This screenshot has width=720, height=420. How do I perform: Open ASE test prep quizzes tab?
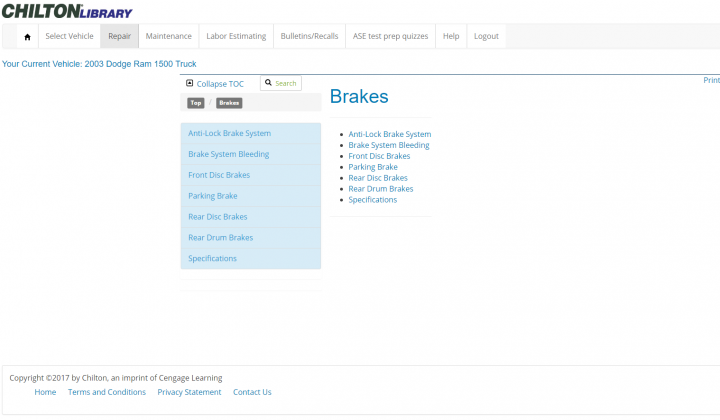pos(390,36)
